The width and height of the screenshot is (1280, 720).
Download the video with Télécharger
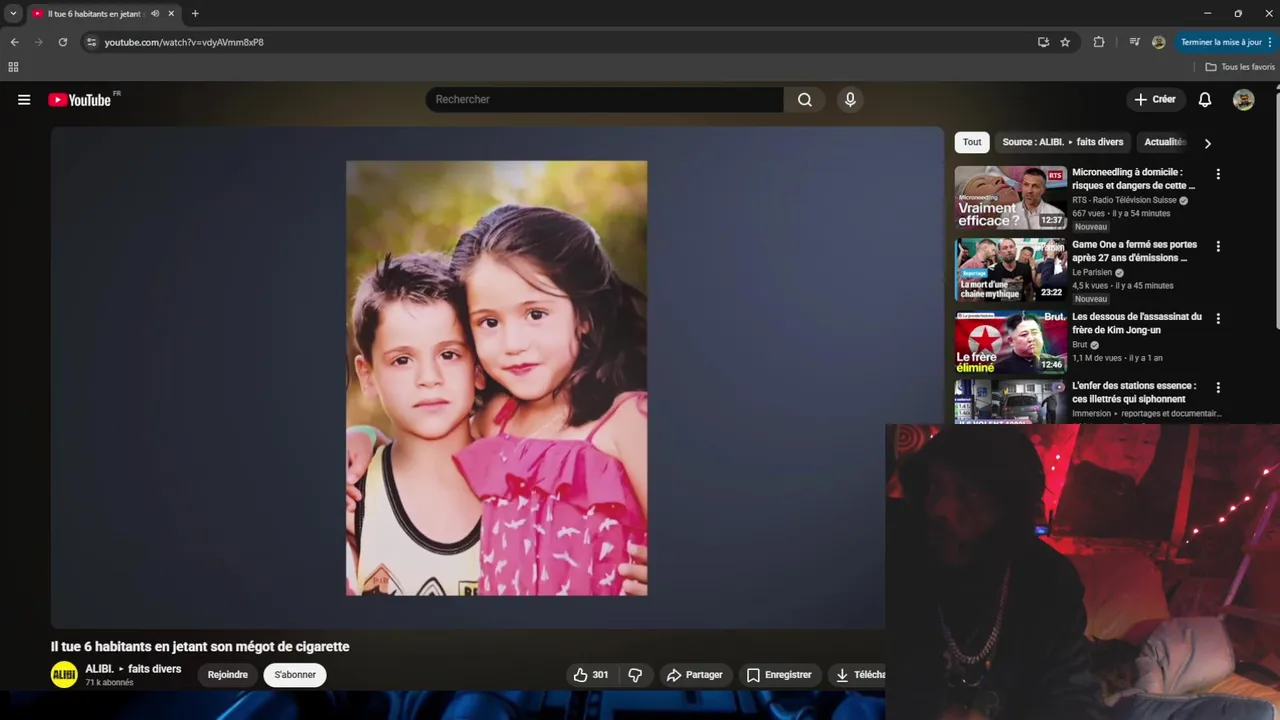click(x=858, y=675)
